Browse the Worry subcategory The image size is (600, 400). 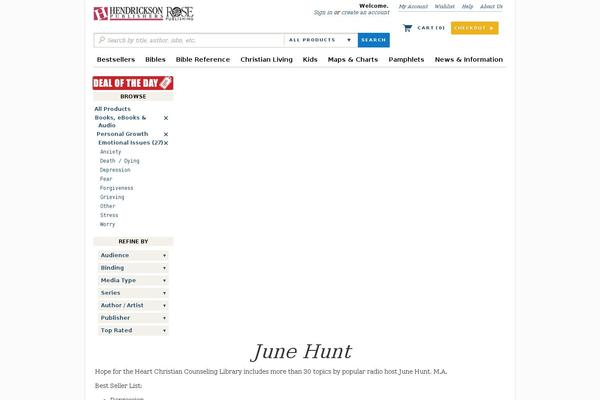[107, 225]
